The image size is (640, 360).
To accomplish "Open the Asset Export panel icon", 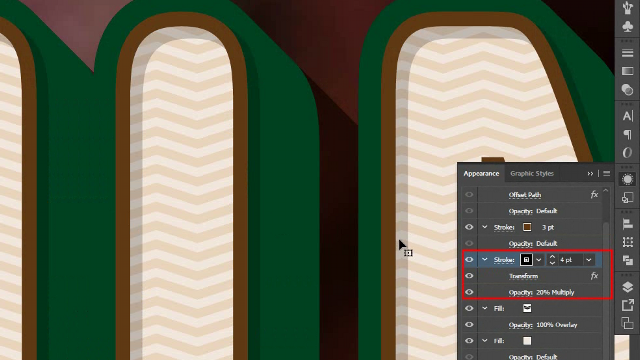I will (627, 305).
